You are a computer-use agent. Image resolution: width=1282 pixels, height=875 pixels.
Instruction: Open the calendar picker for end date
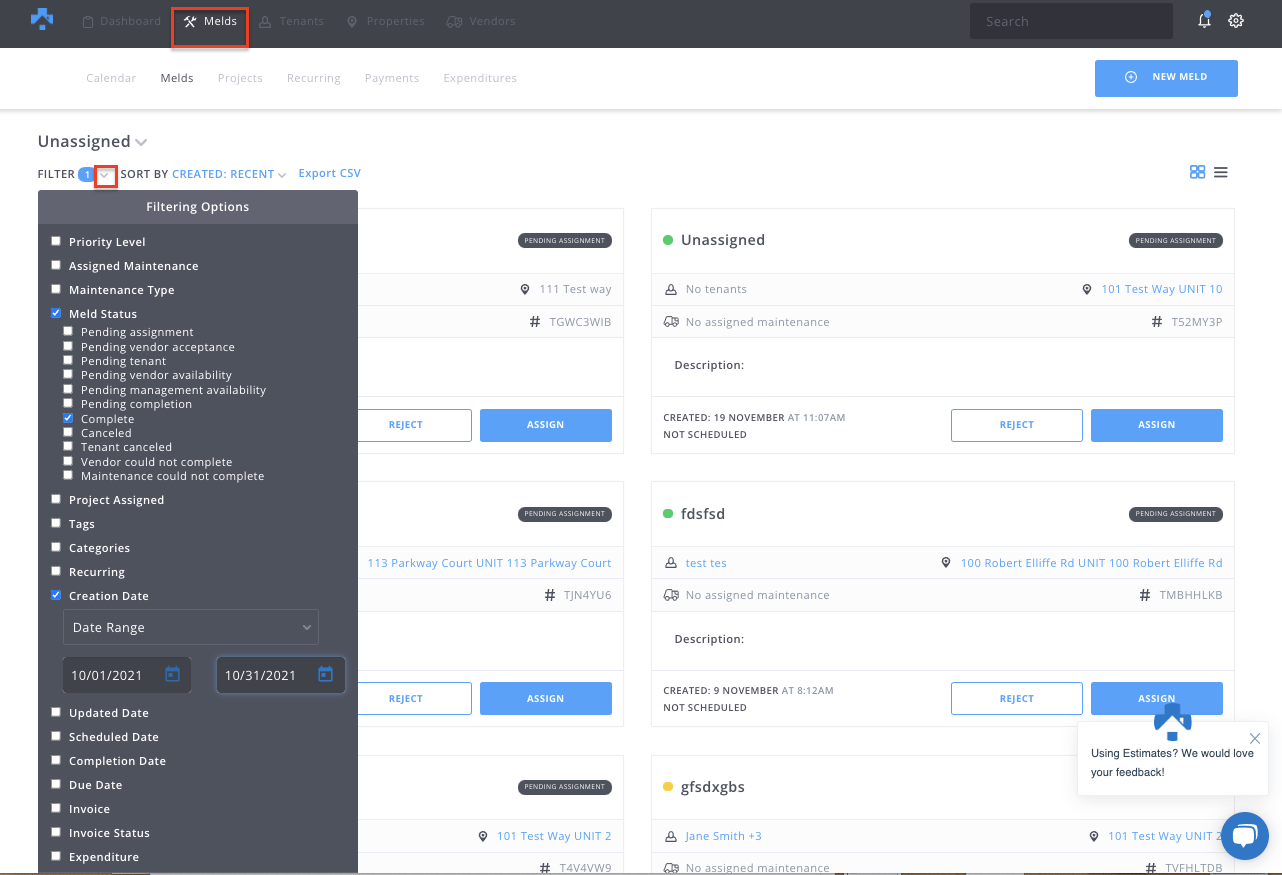click(x=325, y=675)
